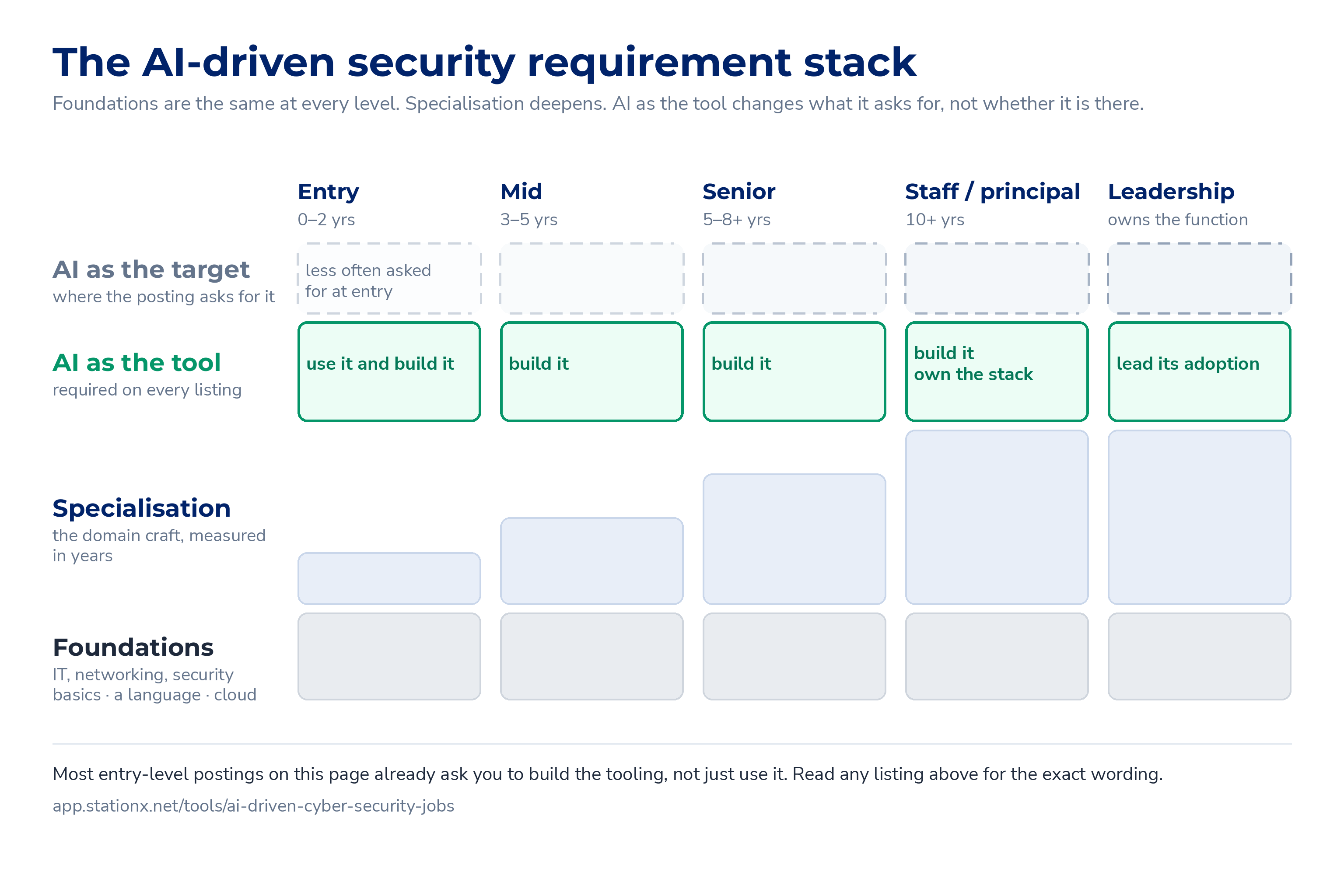The width and height of the screenshot is (1344, 896).
Task: Click the Foundations block in the Entry column
Action: [389, 656]
